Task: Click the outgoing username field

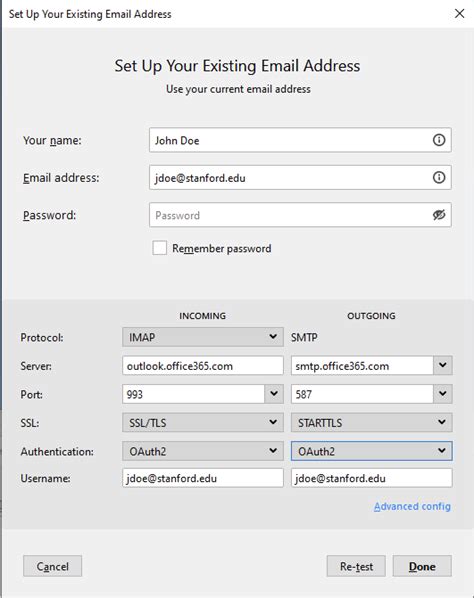Action: click(372, 478)
